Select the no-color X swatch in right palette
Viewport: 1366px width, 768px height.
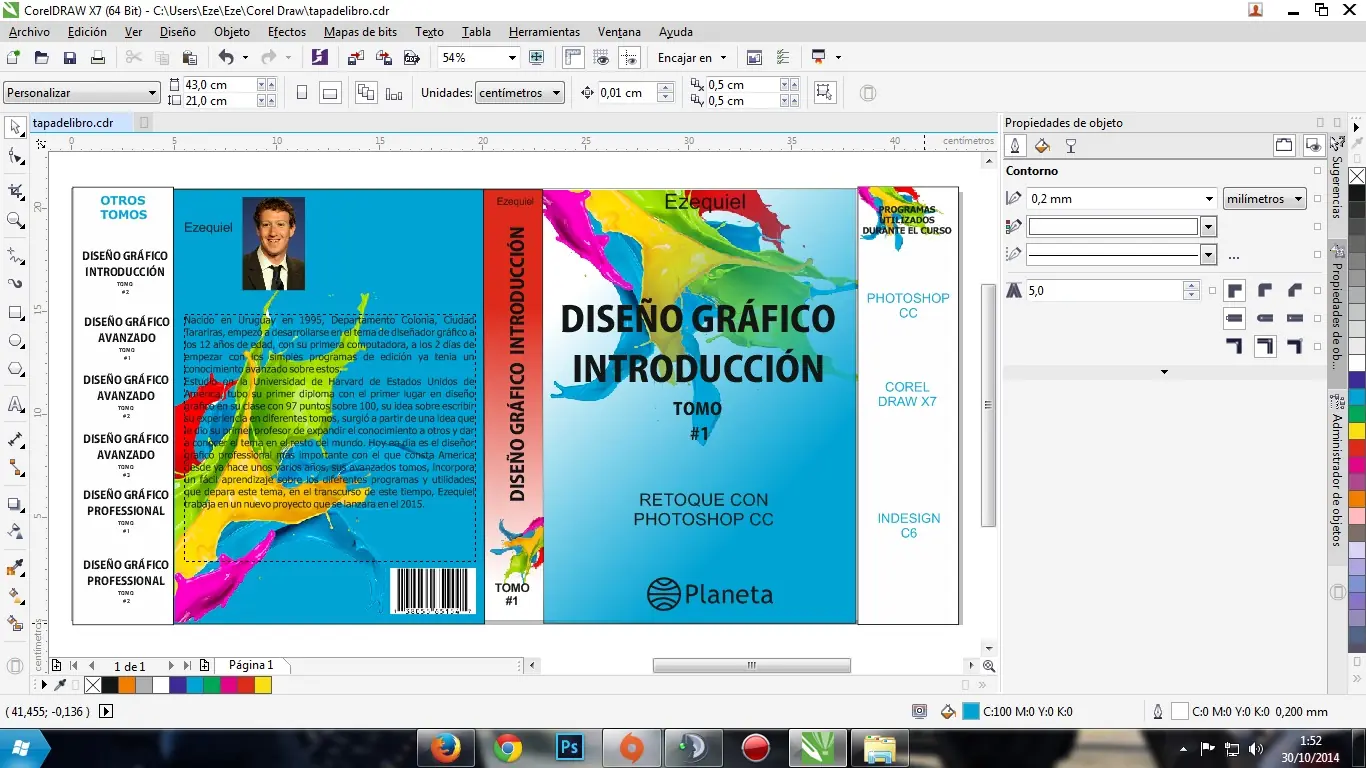pos(1357,176)
